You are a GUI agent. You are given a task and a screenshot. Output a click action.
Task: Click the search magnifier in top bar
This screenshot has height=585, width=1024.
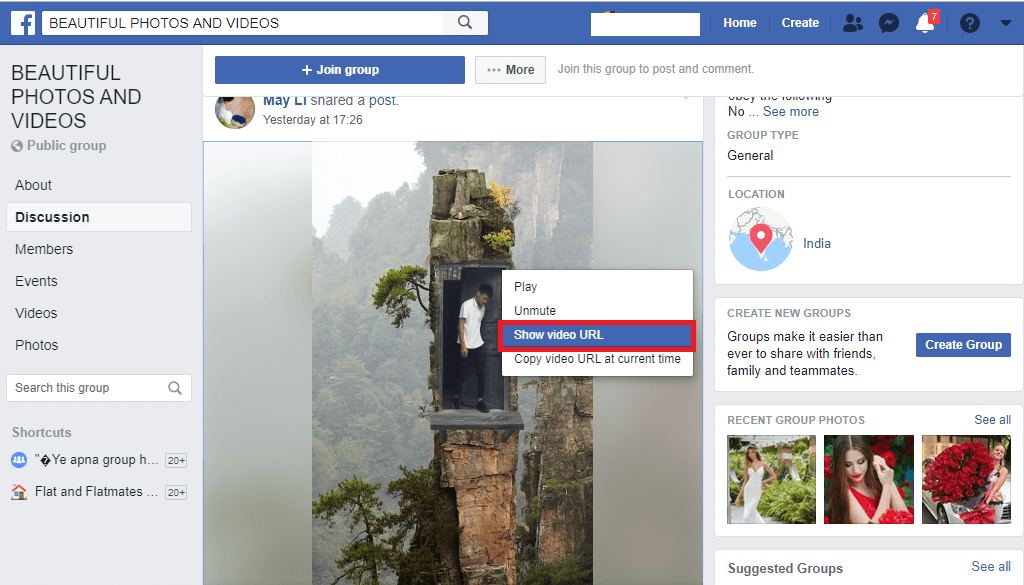coord(465,22)
